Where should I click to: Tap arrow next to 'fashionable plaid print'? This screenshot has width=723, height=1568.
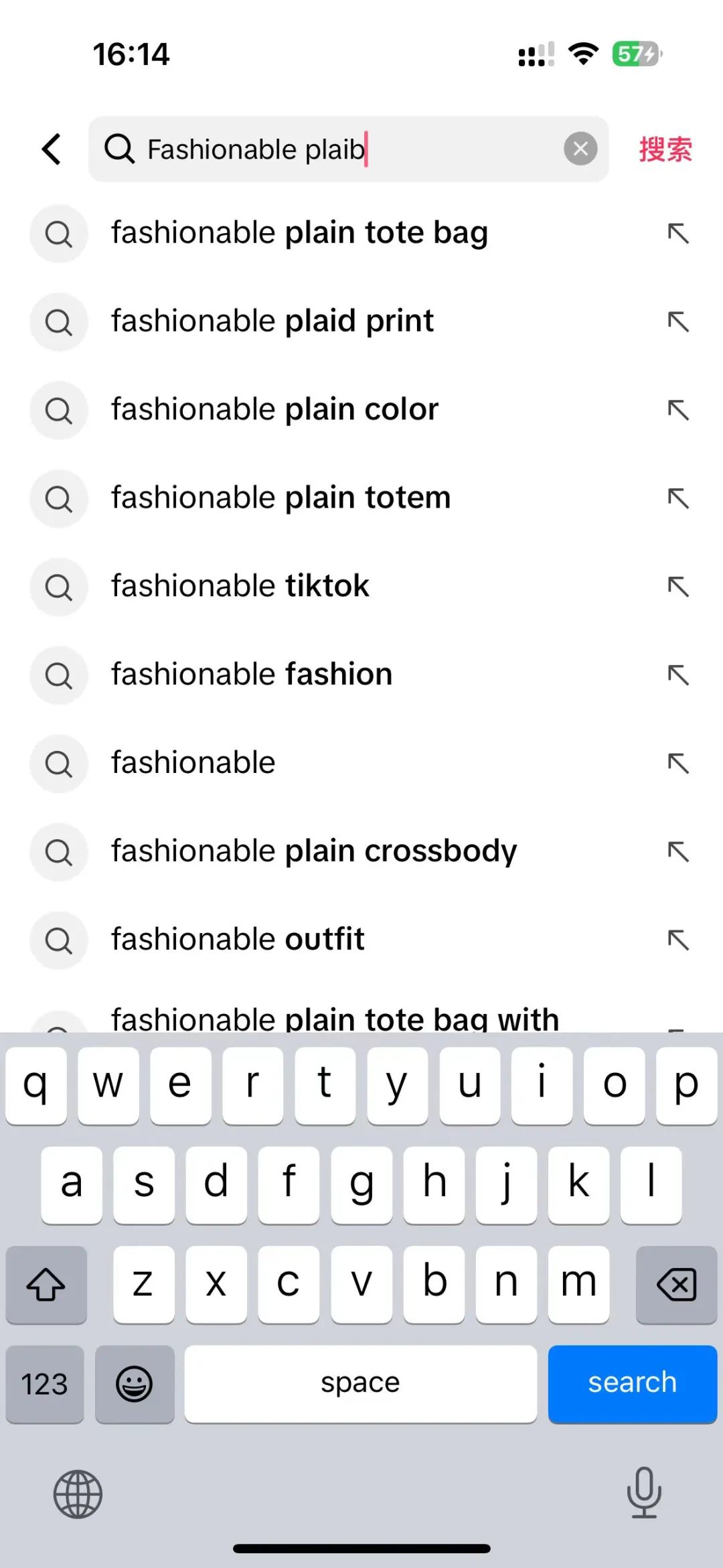tap(678, 322)
